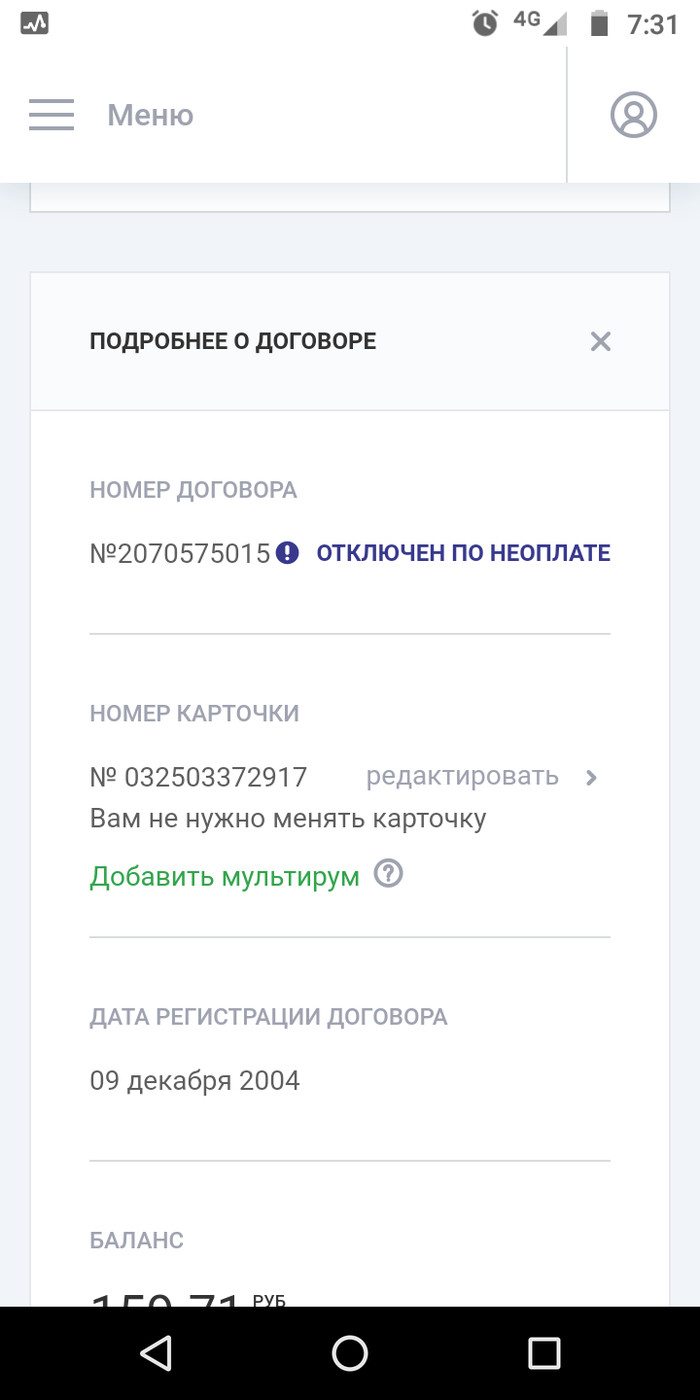Tap the ПОДРОБНЕЕ О ДОГОВОРЕ header
Image resolution: width=700 pixels, height=1400 pixels.
pyautogui.click(x=233, y=342)
